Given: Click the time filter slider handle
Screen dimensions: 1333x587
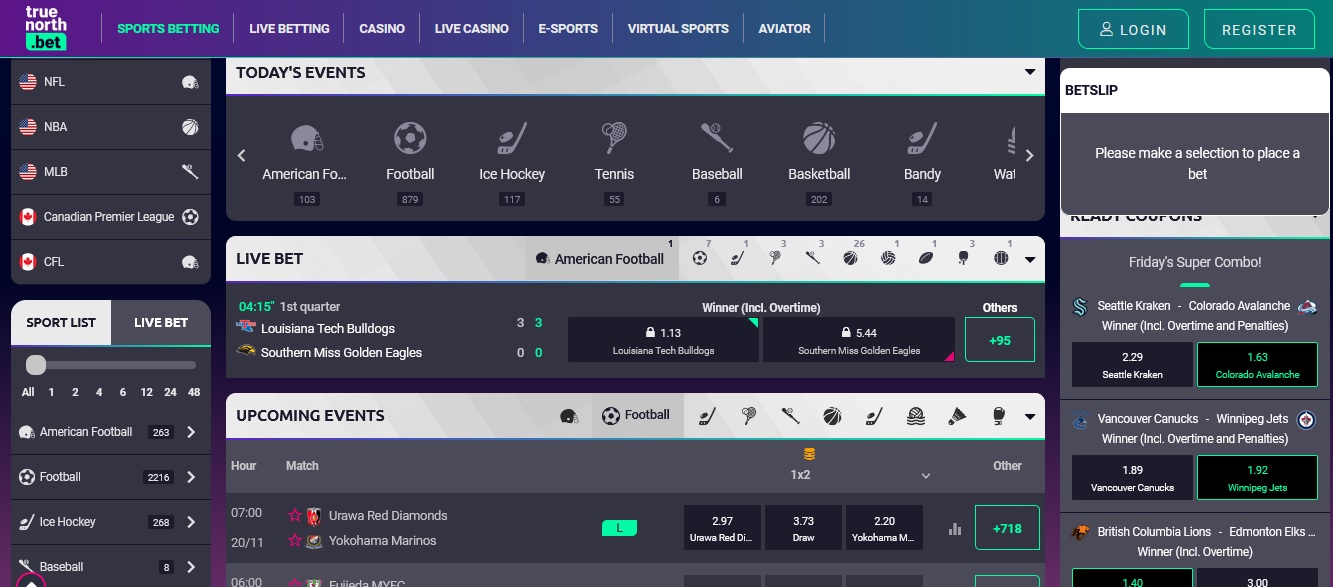Looking at the screenshot, I should [x=36, y=365].
